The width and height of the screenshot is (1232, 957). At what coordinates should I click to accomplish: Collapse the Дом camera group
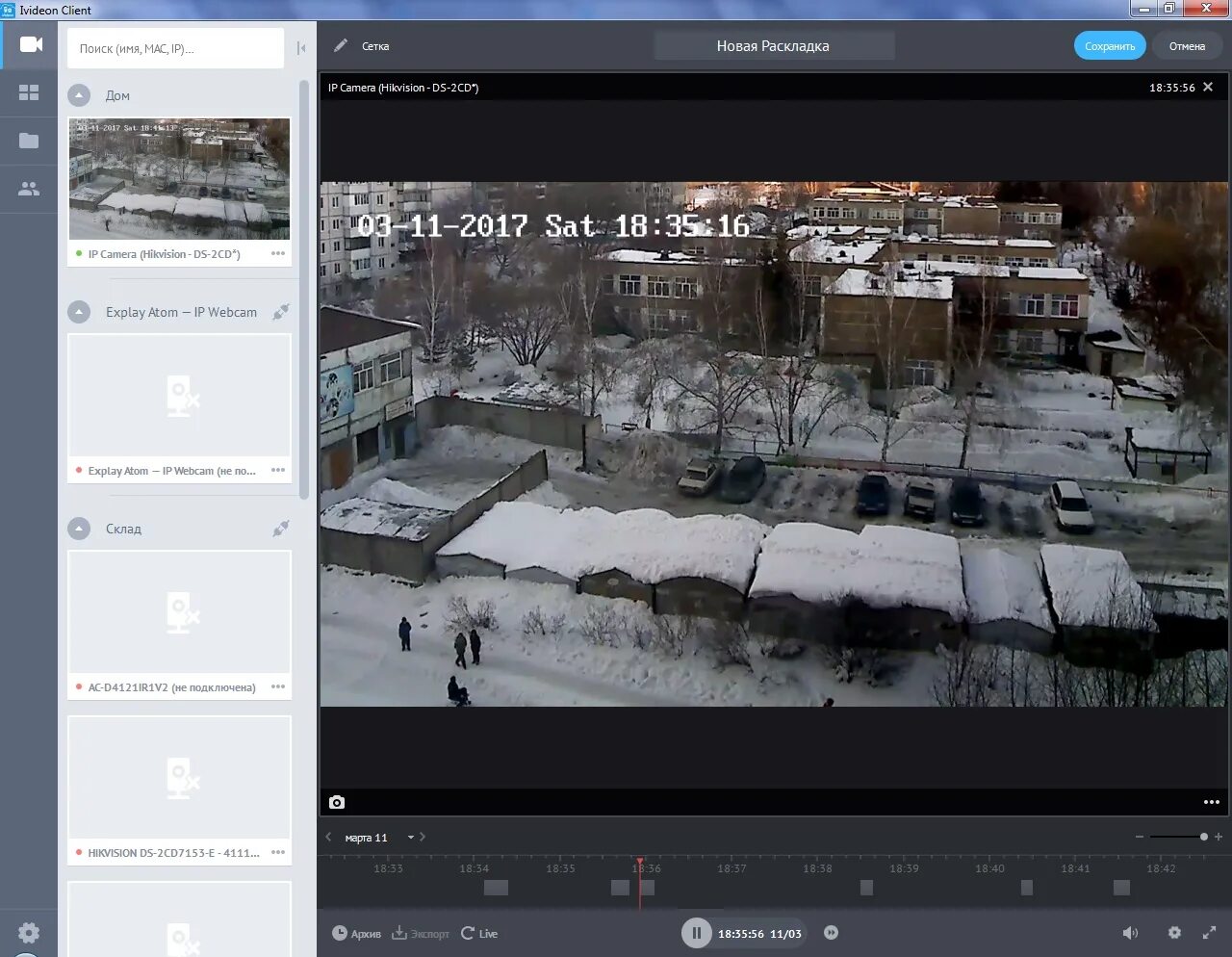click(79, 95)
